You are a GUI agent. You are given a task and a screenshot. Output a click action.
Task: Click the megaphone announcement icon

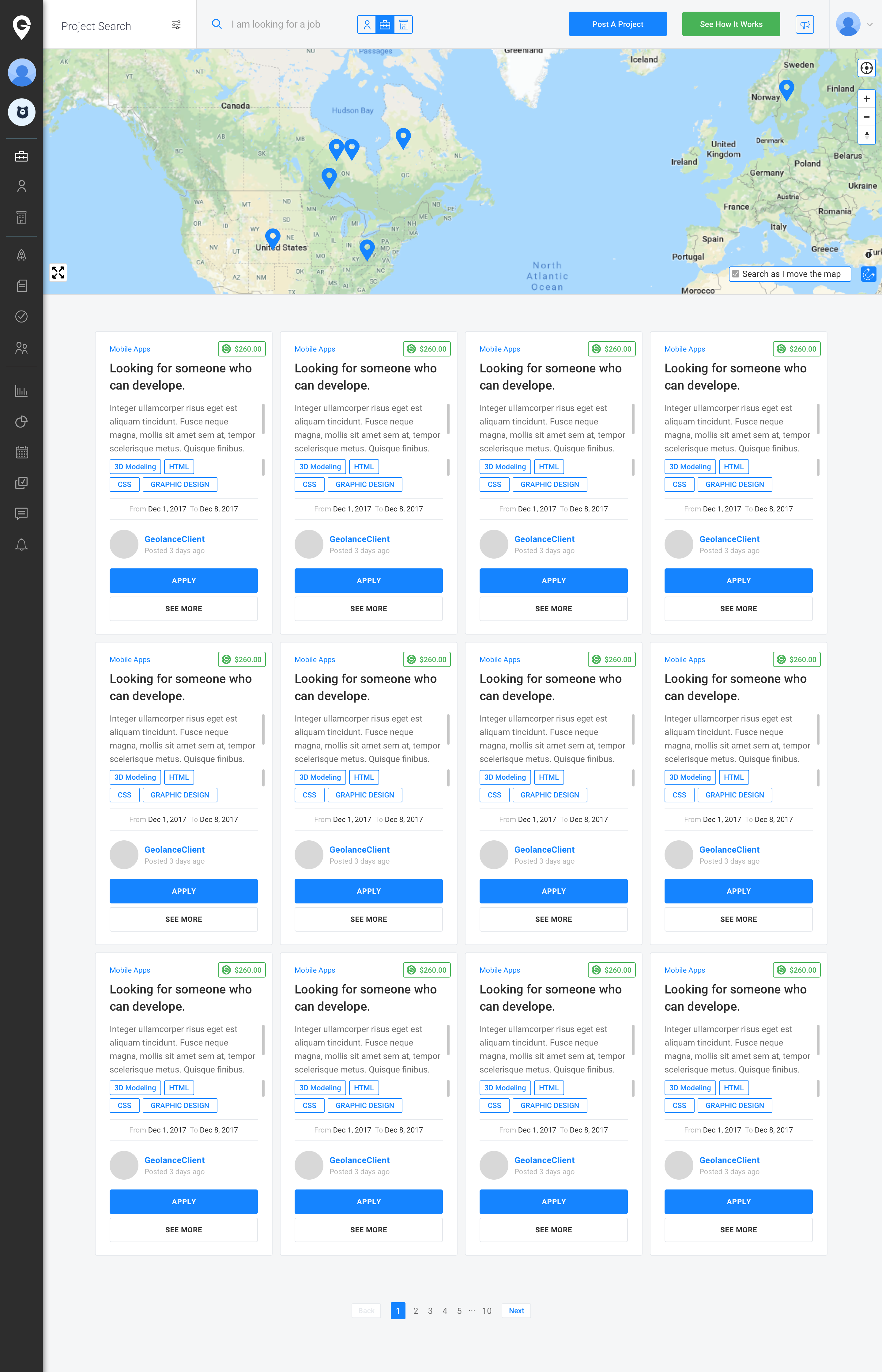805,24
